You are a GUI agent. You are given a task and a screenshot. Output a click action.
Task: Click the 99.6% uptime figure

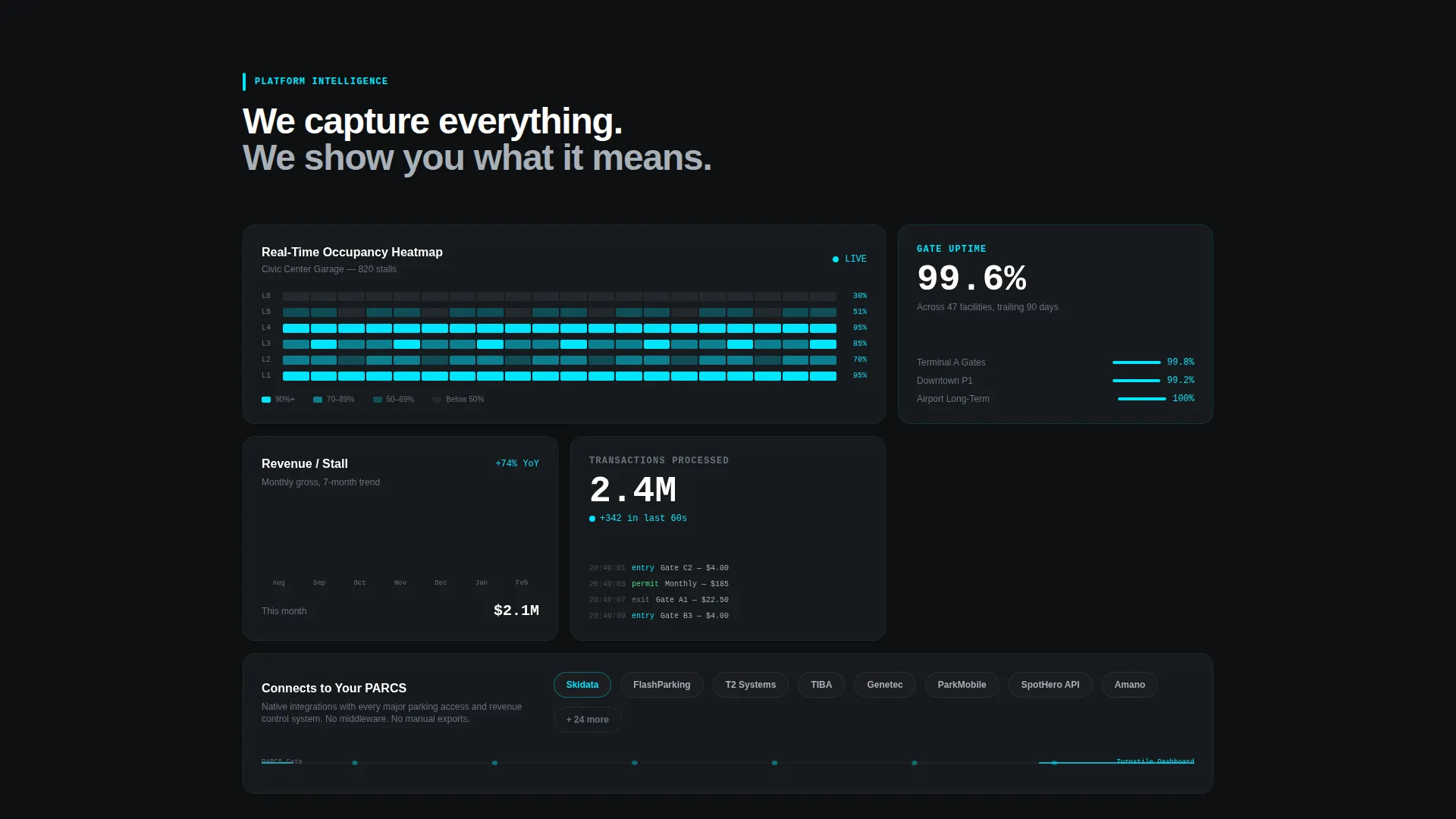(x=971, y=278)
